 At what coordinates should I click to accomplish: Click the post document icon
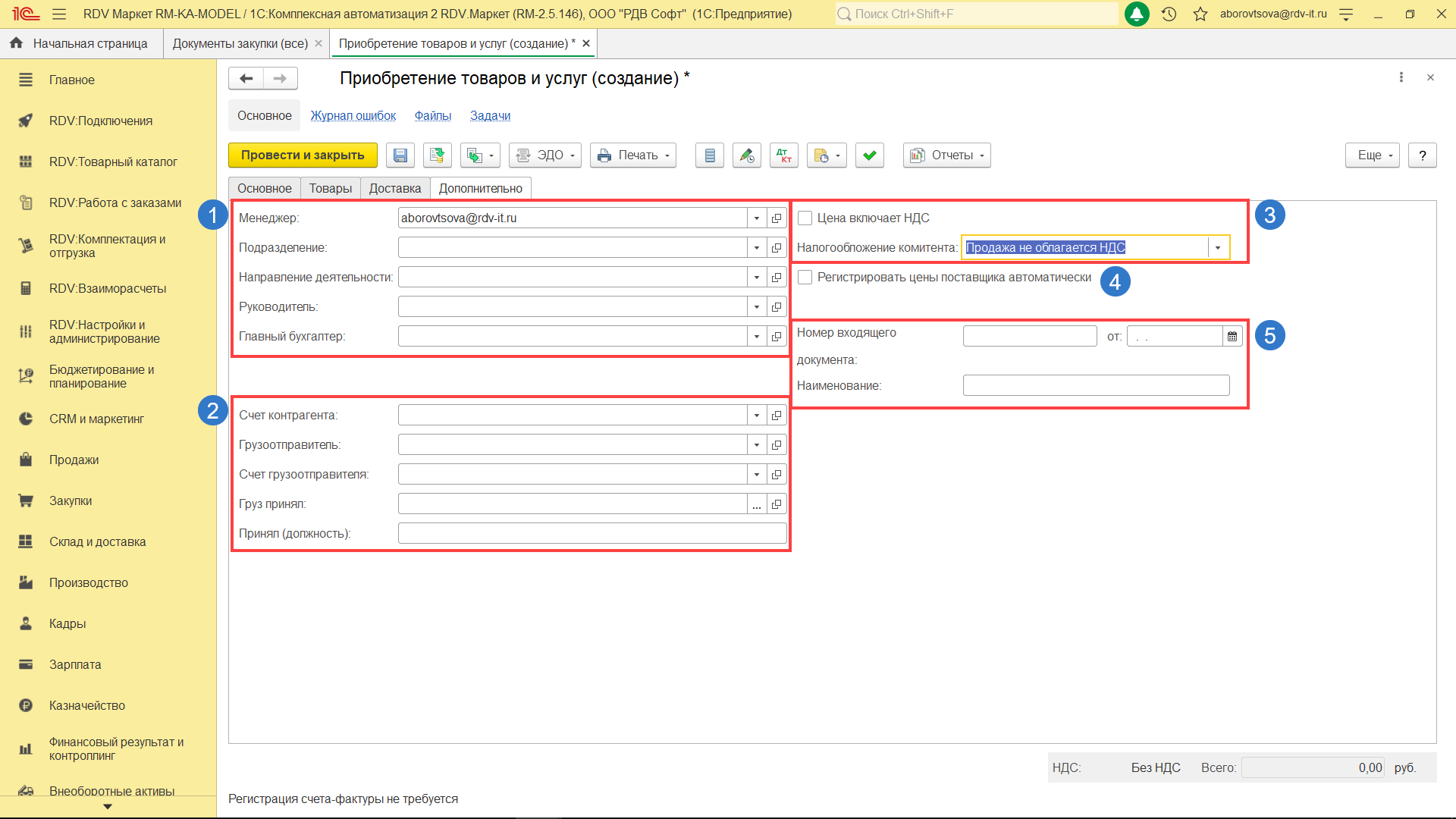click(x=437, y=155)
